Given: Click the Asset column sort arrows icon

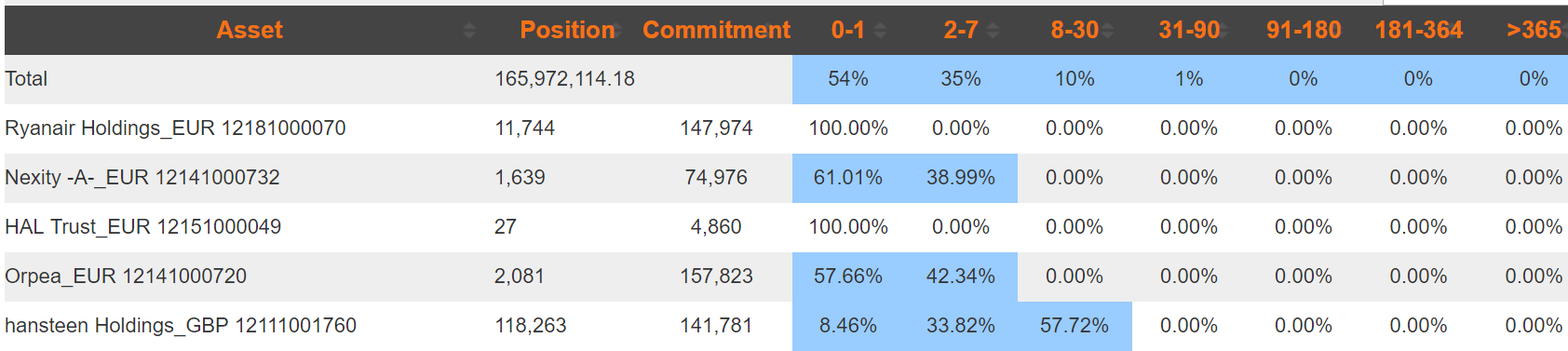Looking at the screenshot, I should pos(469,31).
